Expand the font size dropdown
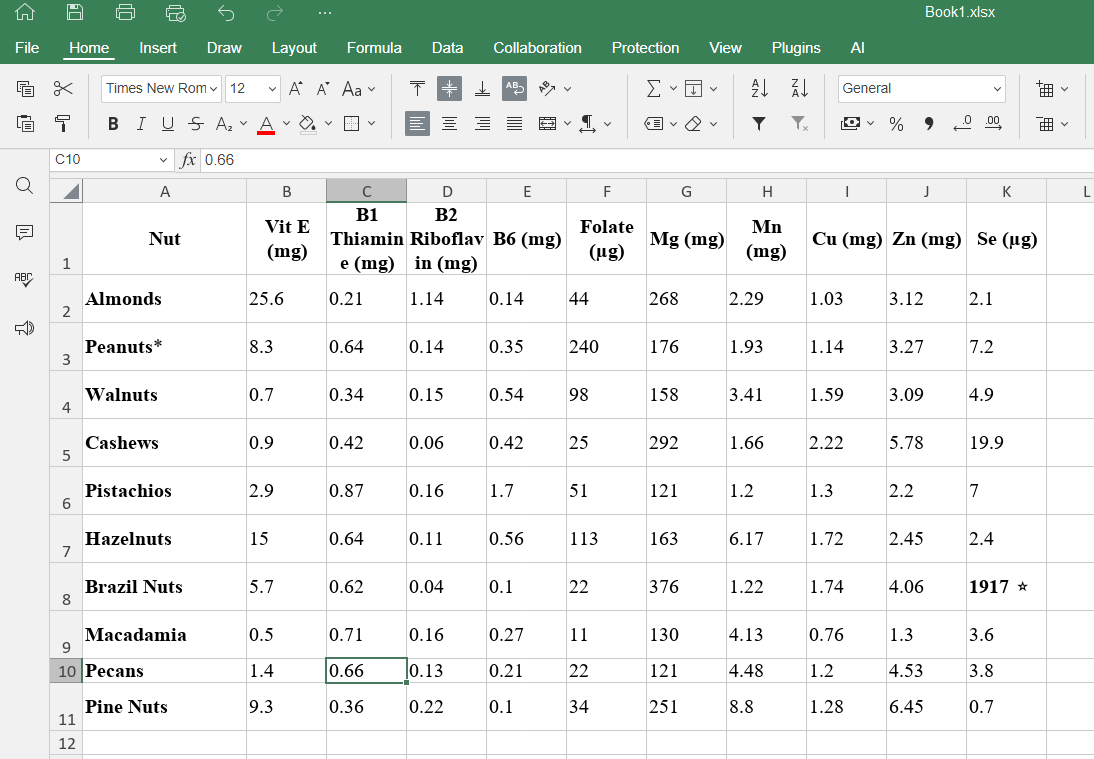 coord(273,89)
